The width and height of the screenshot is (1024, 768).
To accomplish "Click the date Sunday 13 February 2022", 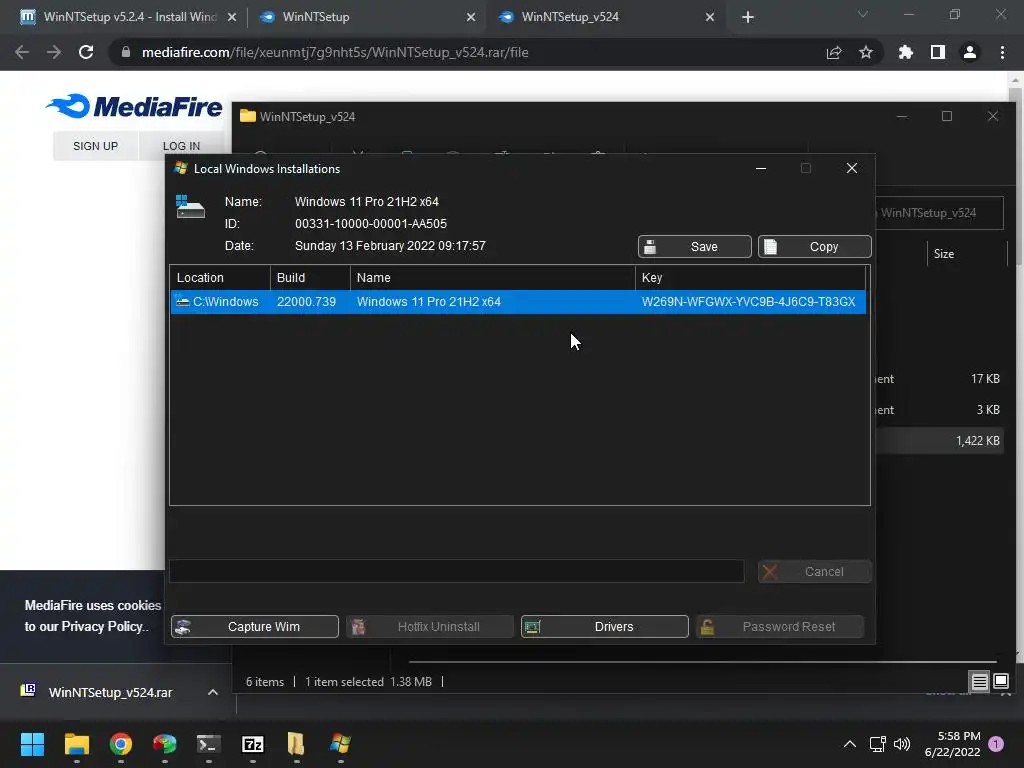I will point(391,246).
